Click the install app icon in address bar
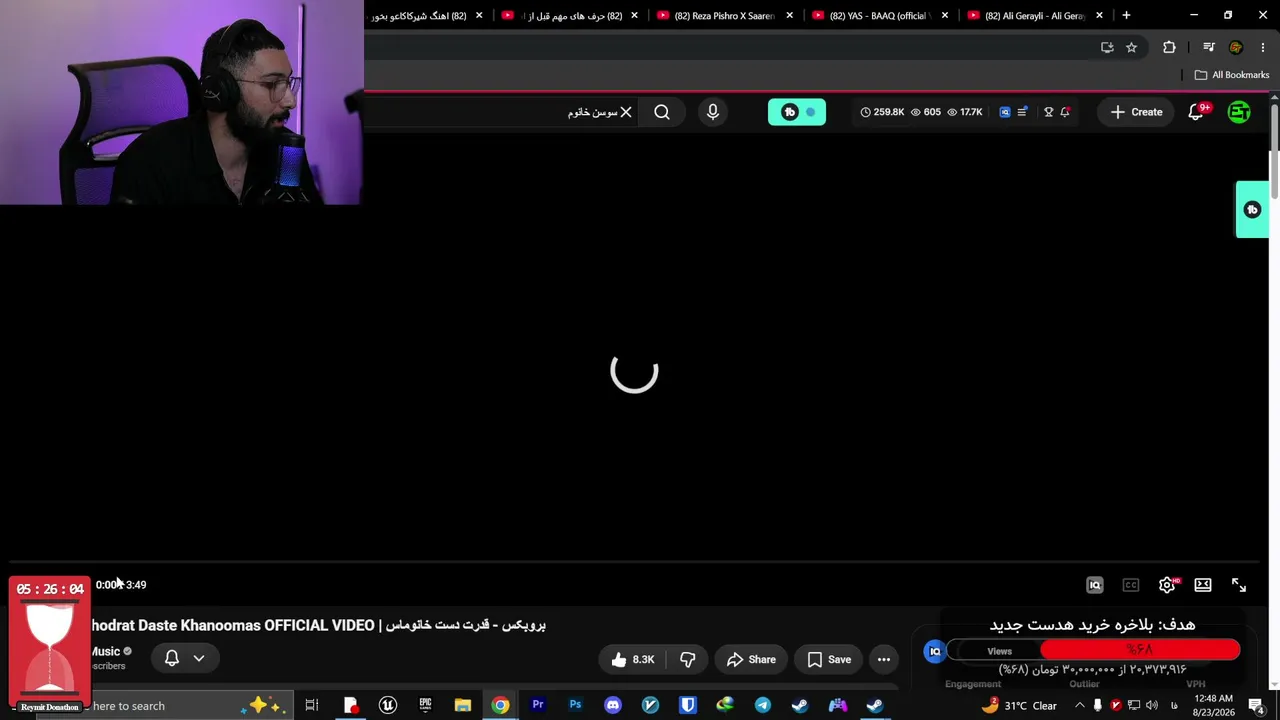 coord(1107,47)
